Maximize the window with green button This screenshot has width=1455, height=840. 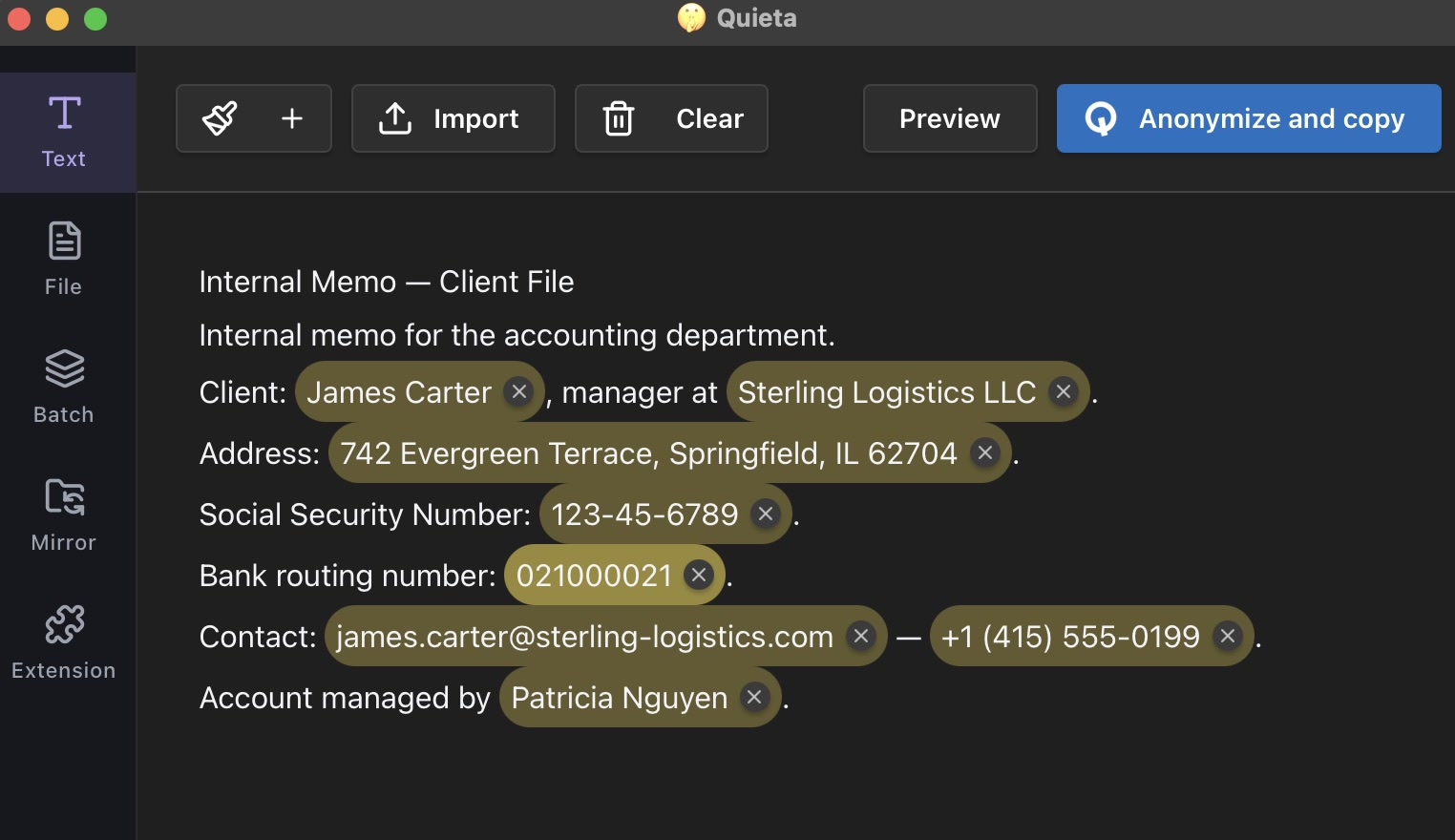pos(95,19)
